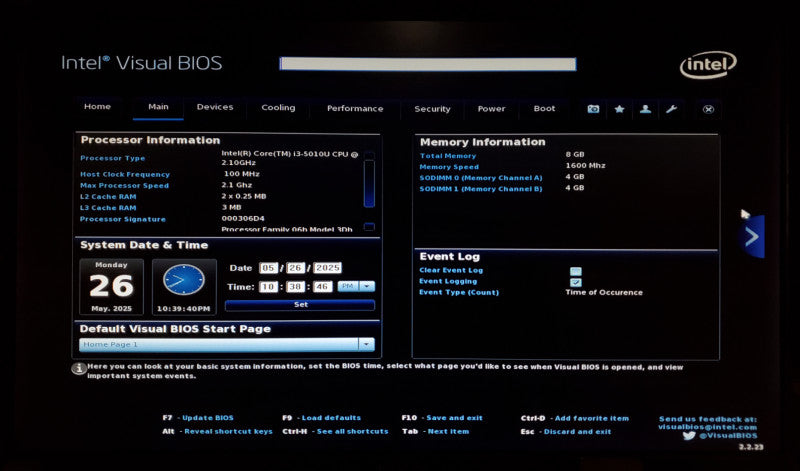Click the Intel logo
The width and height of the screenshot is (800, 471).
pos(708,64)
